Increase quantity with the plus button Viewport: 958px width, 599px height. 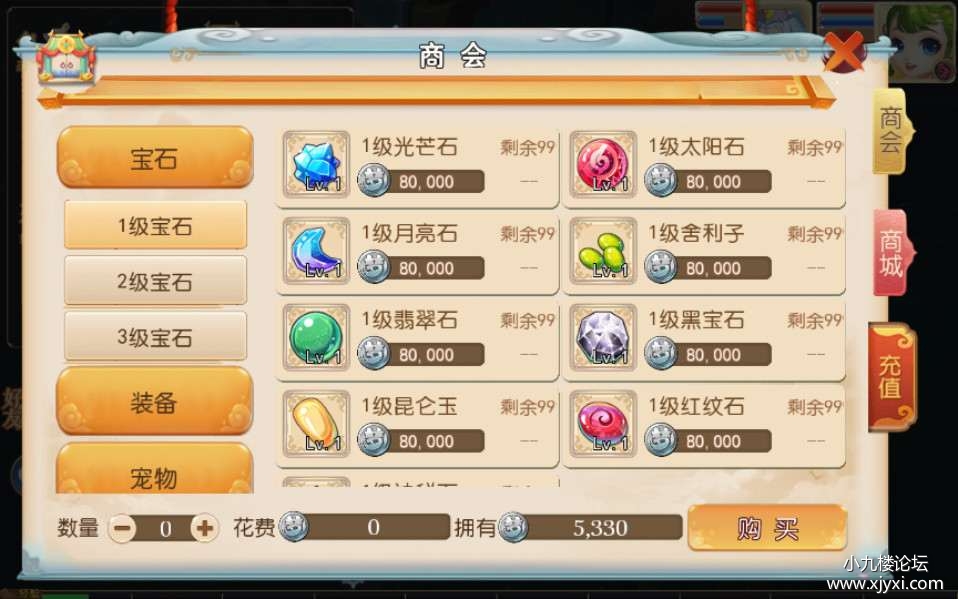tap(204, 527)
